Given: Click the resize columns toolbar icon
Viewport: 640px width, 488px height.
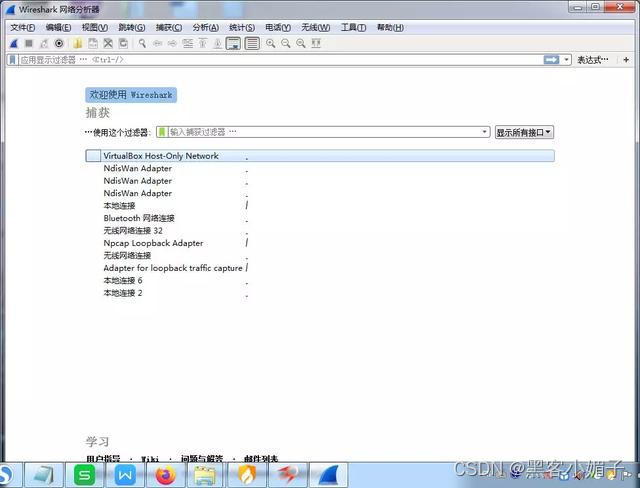Looking at the screenshot, I should (316, 43).
